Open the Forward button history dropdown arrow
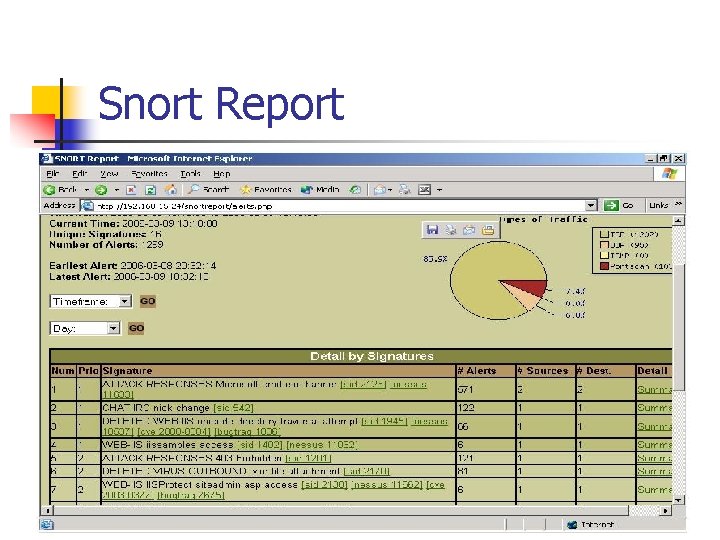 tap(117, 190)
